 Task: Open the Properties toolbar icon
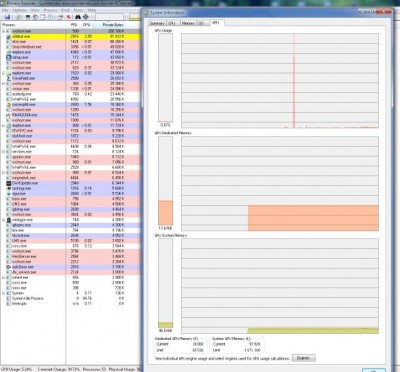(x=61, y=17)
